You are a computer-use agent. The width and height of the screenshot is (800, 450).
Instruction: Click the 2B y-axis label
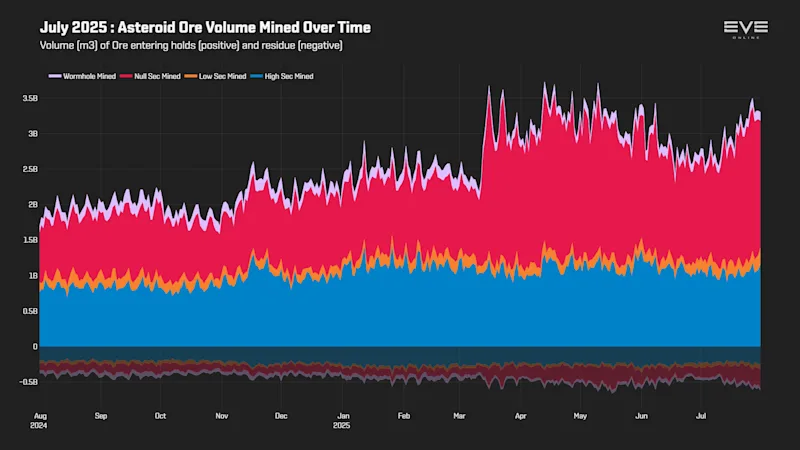33,205
